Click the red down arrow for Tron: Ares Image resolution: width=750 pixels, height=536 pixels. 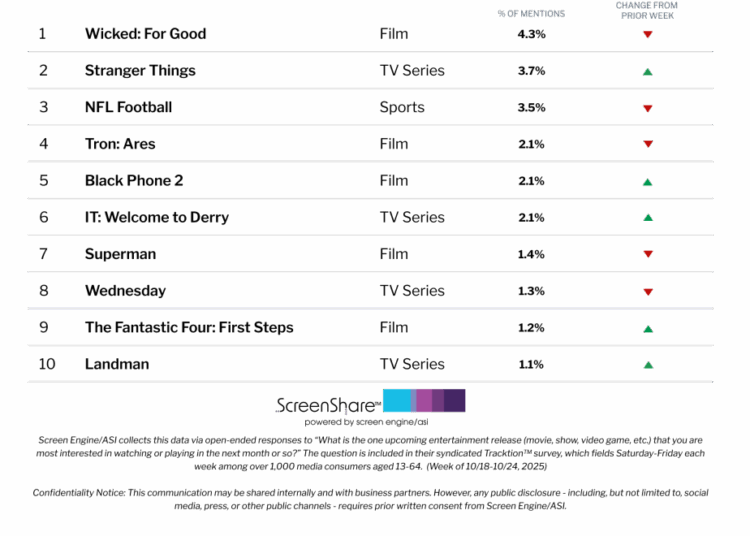click(x=648, y=144)
